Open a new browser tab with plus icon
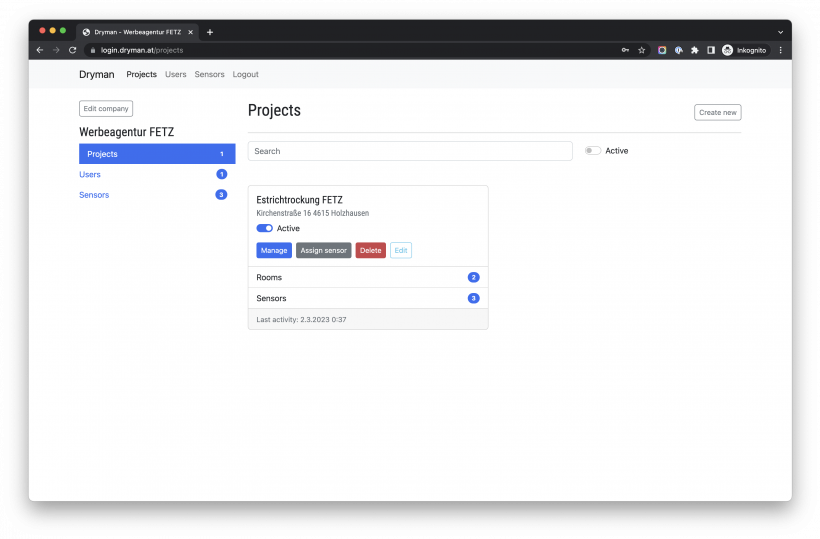This screenshot has width=820, height=539. pos(210,32)
